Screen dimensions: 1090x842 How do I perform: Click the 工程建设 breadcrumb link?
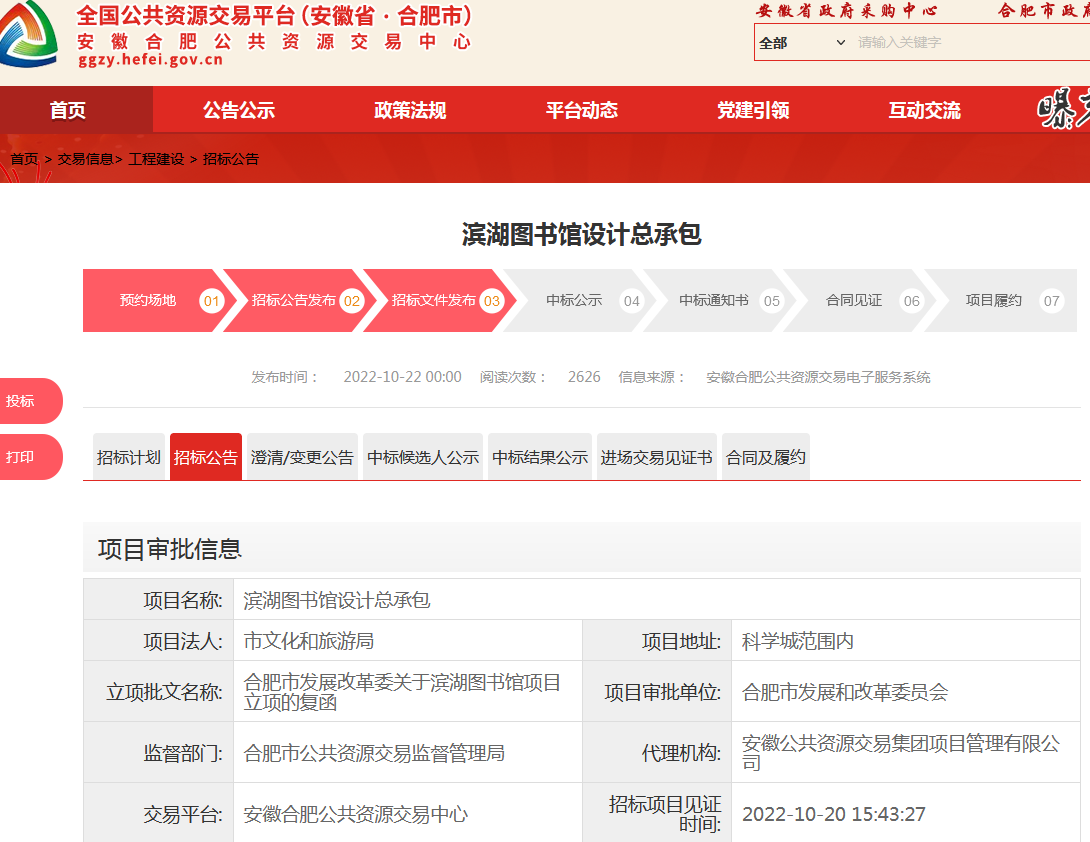point(156,159)
